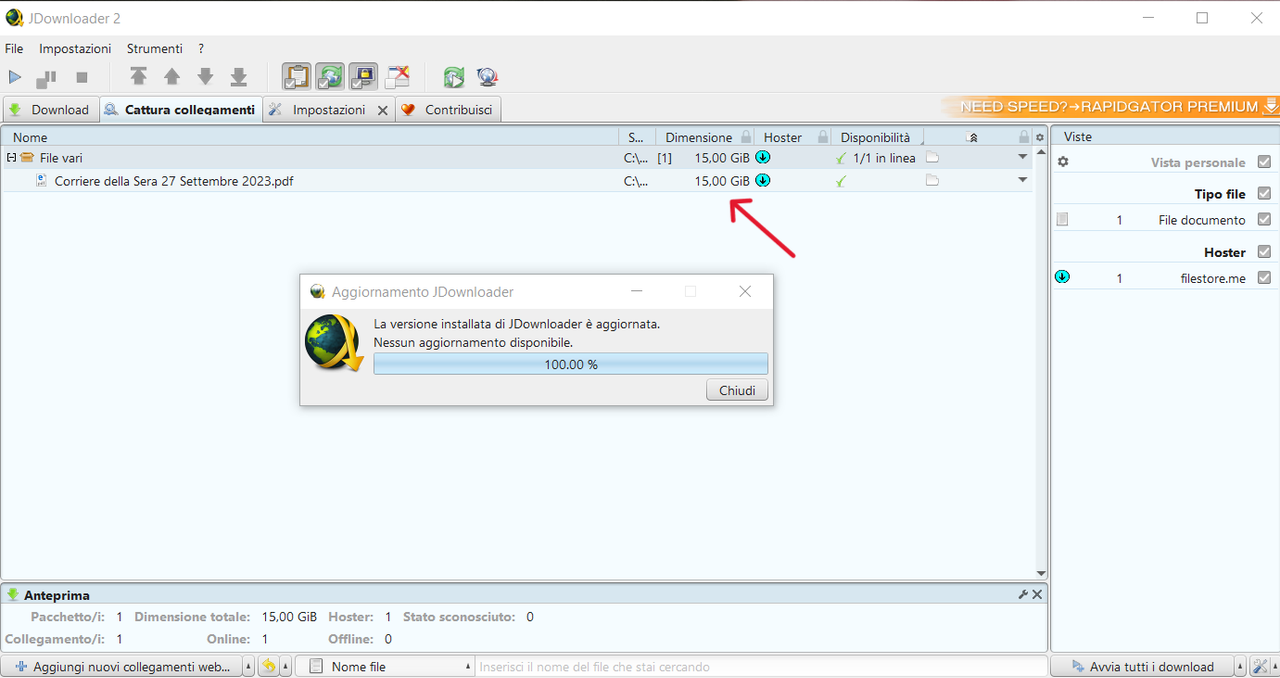Toggle silent mode lock-screen toolbar icon

pyautogui.click(x=364, y=77)
